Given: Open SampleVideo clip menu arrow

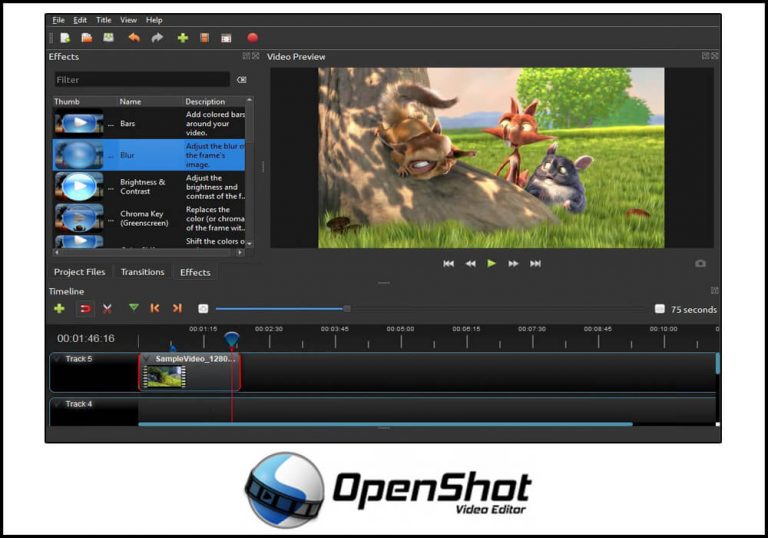Looking at the screenshot, I should pyautogui.click(x=148, y=359).
